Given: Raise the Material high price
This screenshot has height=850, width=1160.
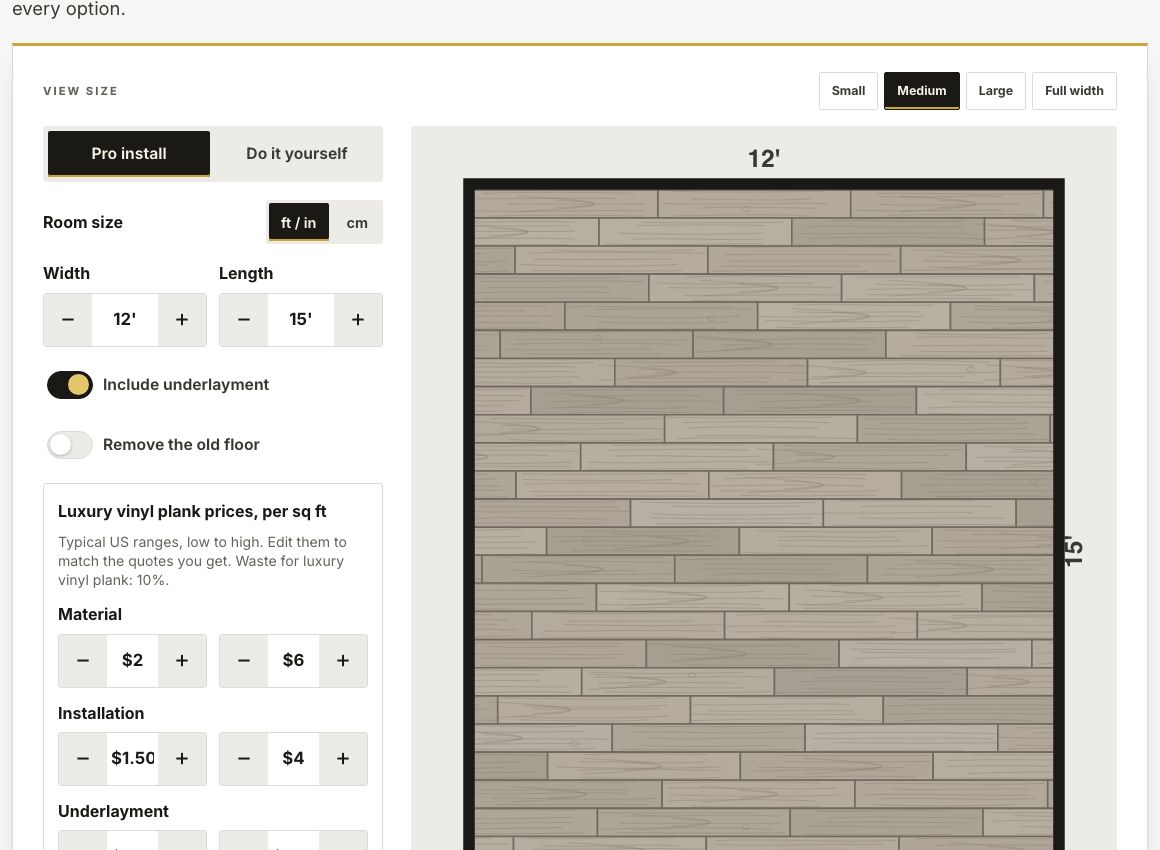Looking at the screenshot, I should tap(343, 661).
